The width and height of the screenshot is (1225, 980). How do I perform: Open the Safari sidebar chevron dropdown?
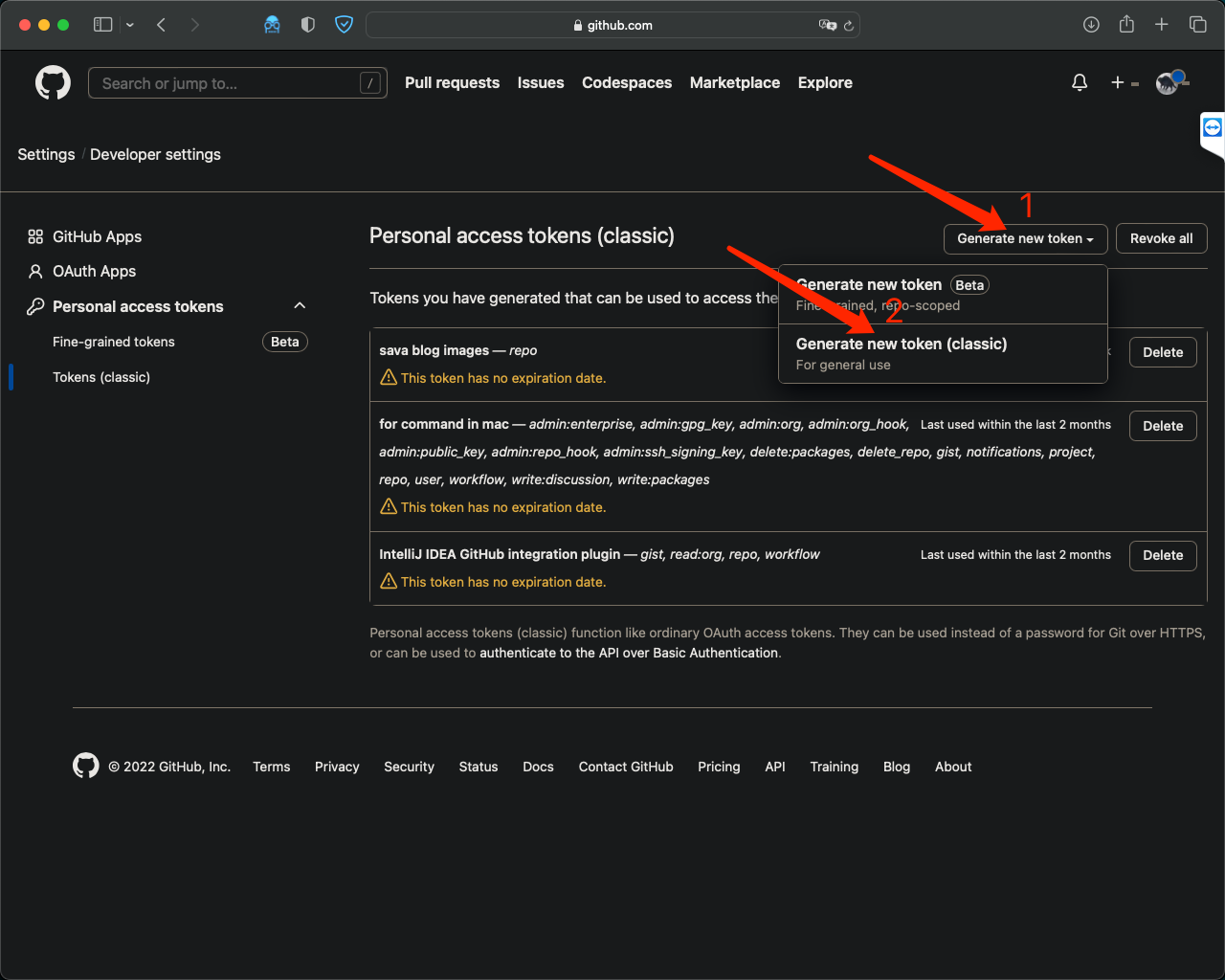click(129, 25)
